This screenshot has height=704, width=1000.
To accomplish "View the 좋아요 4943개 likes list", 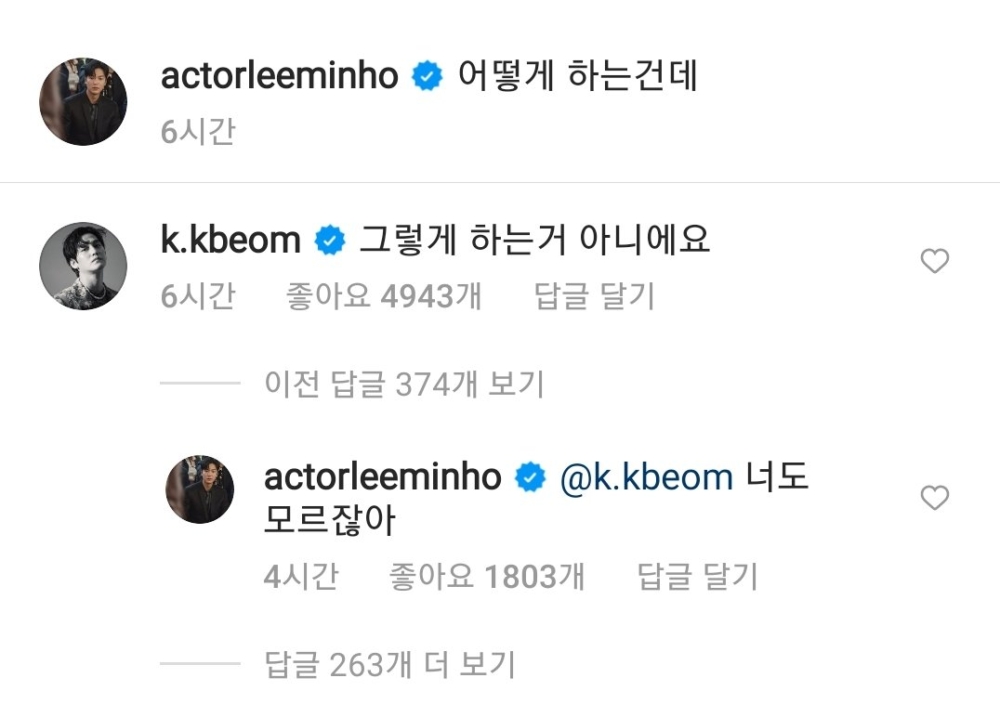I will pyautogui.click(x=384, y=297).
